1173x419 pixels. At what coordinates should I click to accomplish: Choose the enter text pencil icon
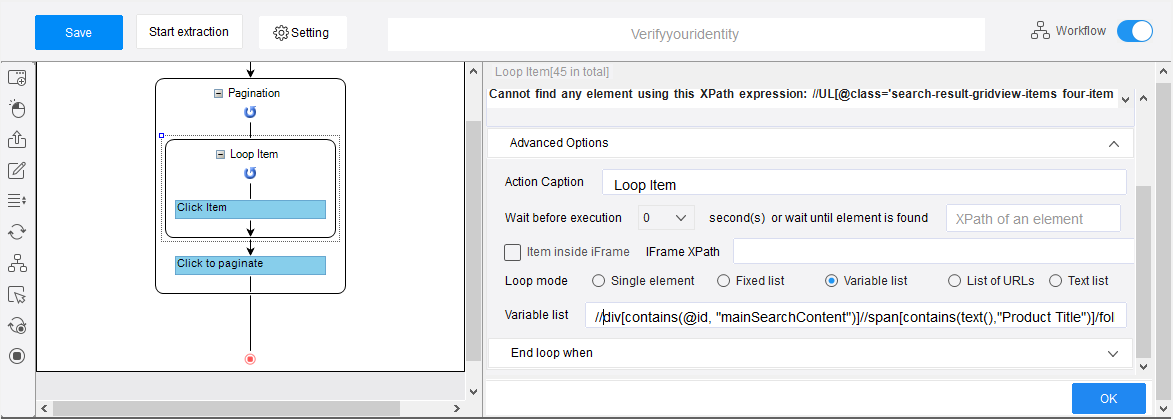16,171
